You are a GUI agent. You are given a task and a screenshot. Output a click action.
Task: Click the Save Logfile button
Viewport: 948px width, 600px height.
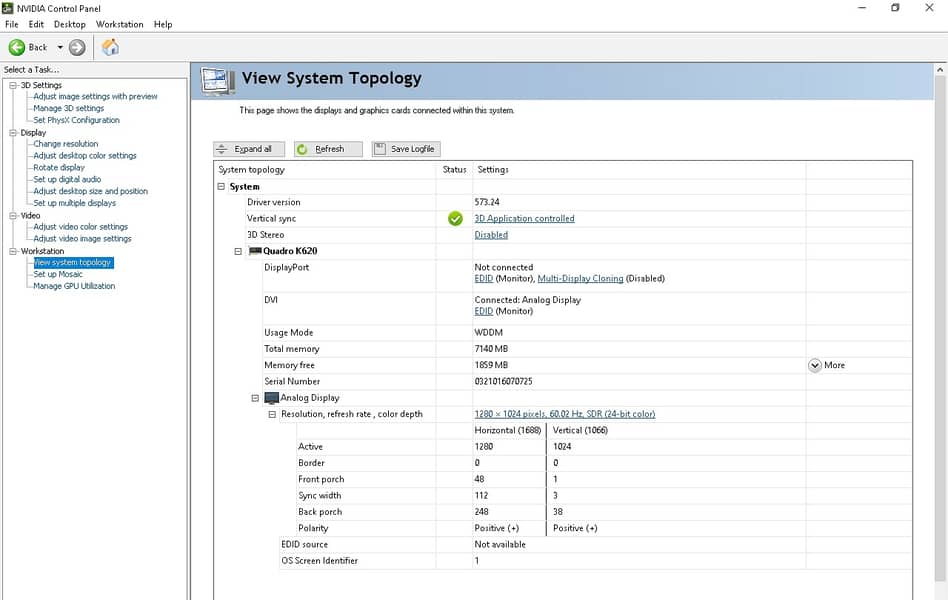click(406, 149)
